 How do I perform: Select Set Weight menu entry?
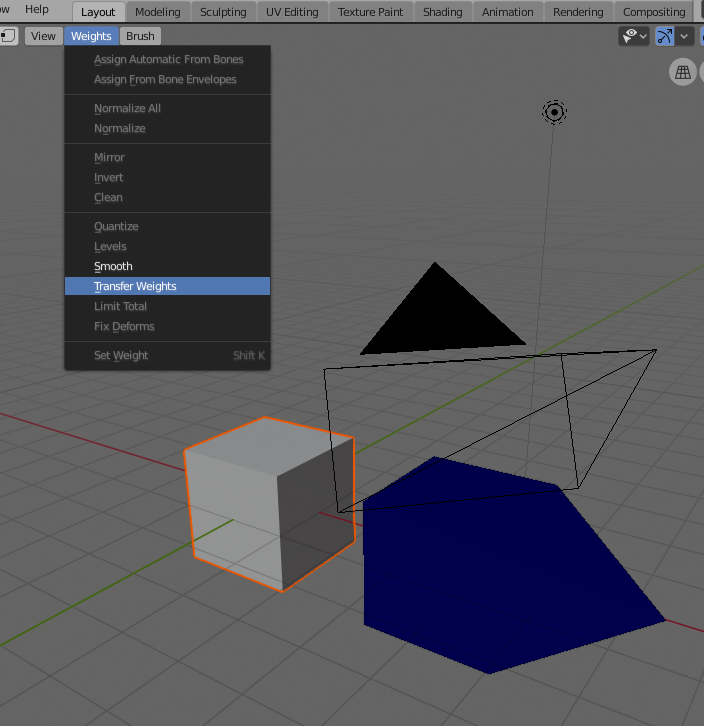click(x=168, y=356)
